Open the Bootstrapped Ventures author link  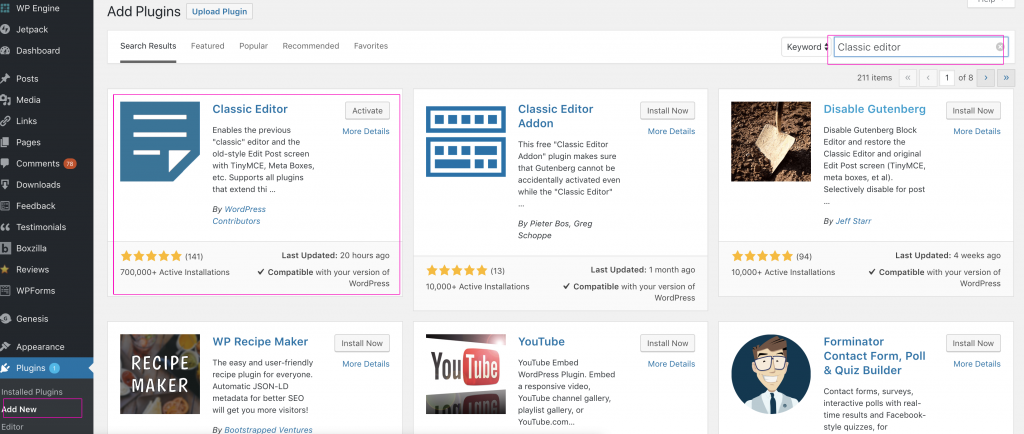[x=268, y=430]
